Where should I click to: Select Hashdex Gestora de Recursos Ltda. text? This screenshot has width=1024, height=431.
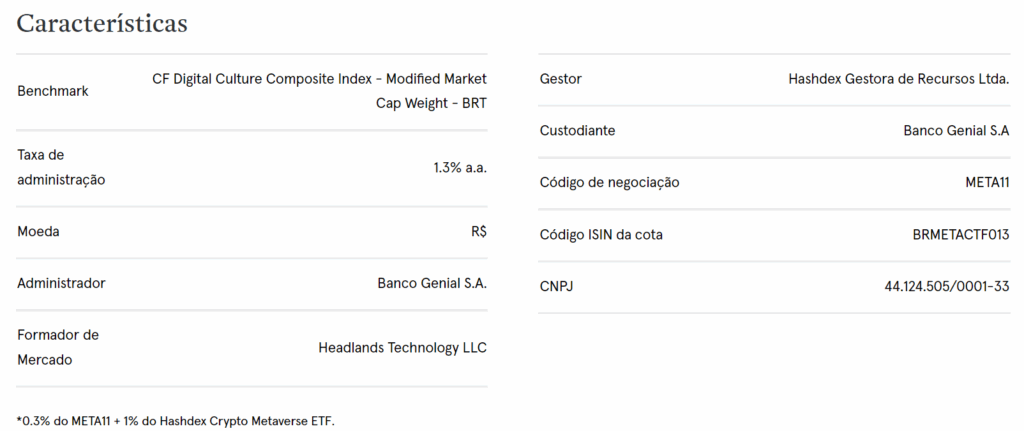click(899, 79)
